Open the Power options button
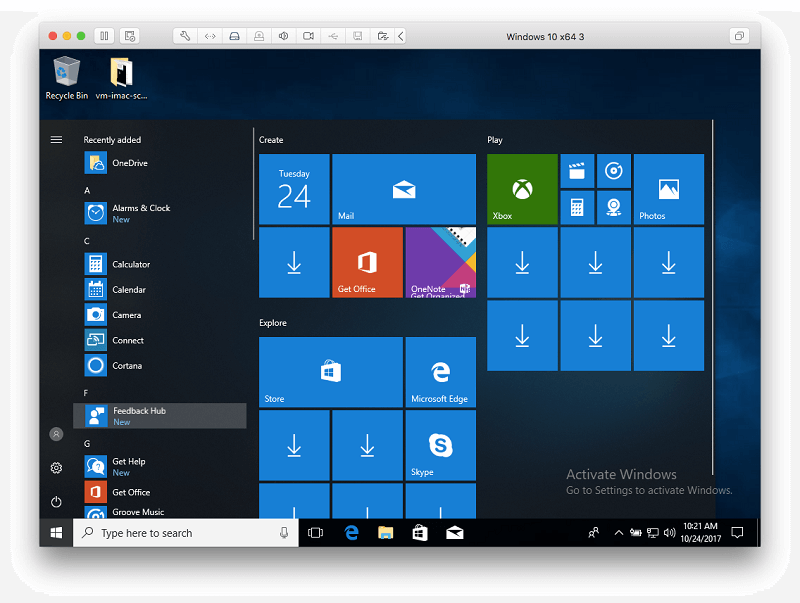The height and width of the screenshot is (603, 800). (56, 502)
